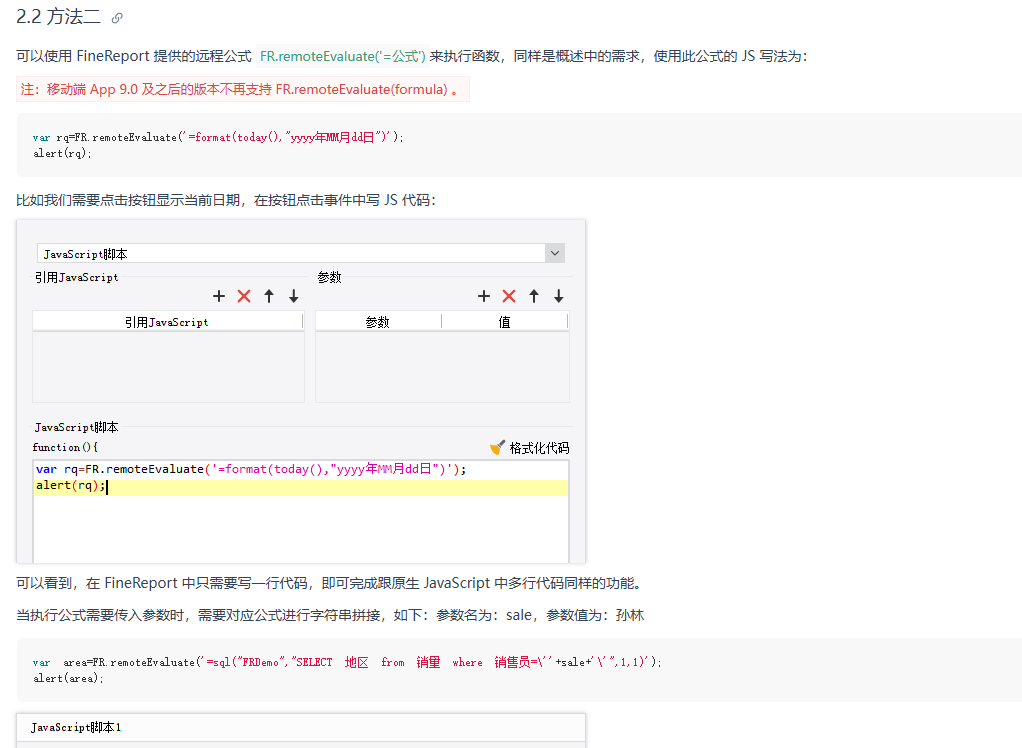Click the JavaScript脚本 section label above editor
Image resolution: width=1022 pixels, height=748 pixels.
click(x=76, y=427)
